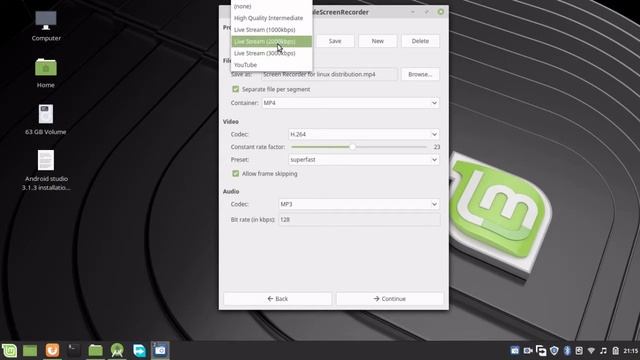Click the Bit rate (in kbps) field
Screen dimensions: 640x360
359,220
